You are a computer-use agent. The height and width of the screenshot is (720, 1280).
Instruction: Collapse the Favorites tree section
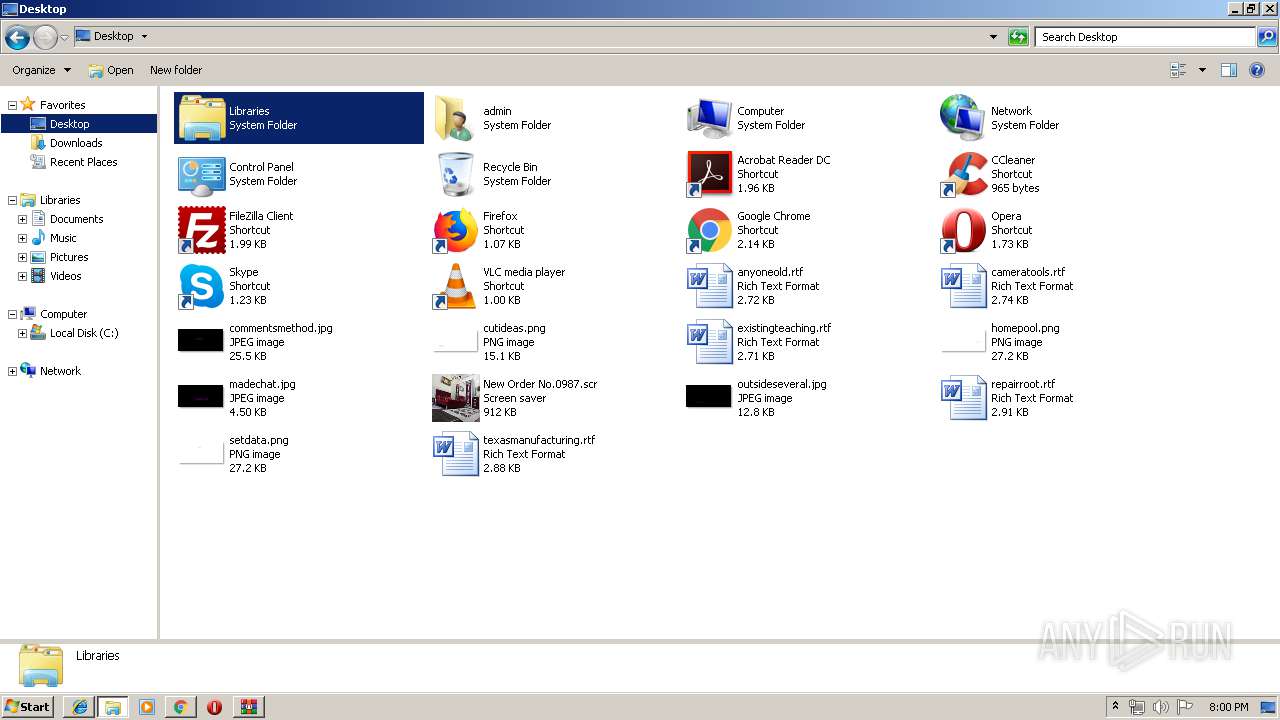pyautogui.click(x=12, y=105)
